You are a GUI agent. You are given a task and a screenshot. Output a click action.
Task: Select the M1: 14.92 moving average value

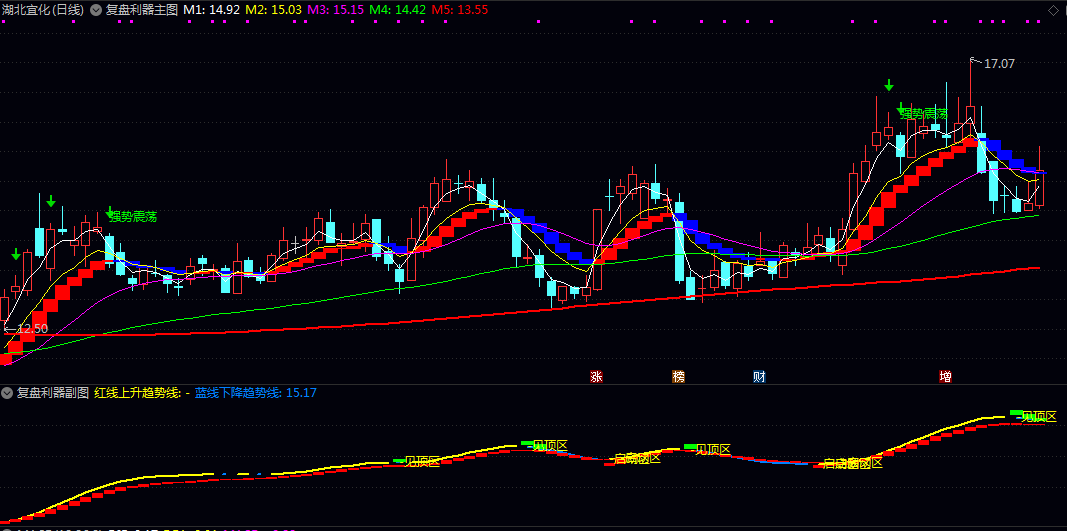[x=212, y=10]
